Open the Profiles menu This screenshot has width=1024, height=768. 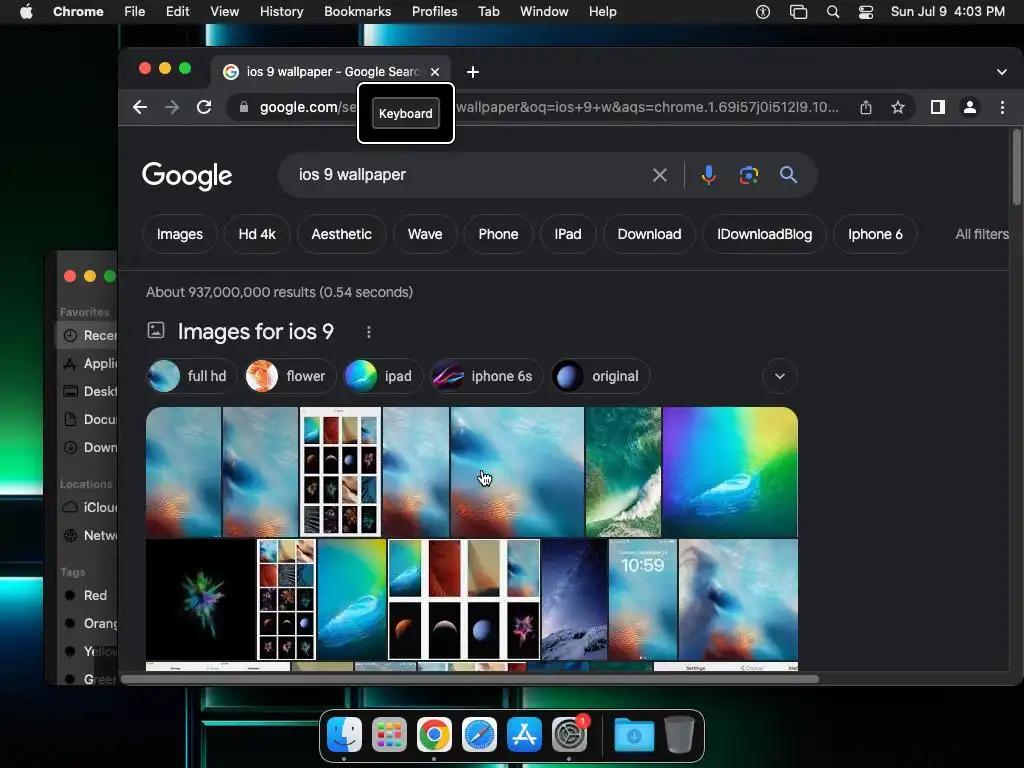(x=434, y=12)
